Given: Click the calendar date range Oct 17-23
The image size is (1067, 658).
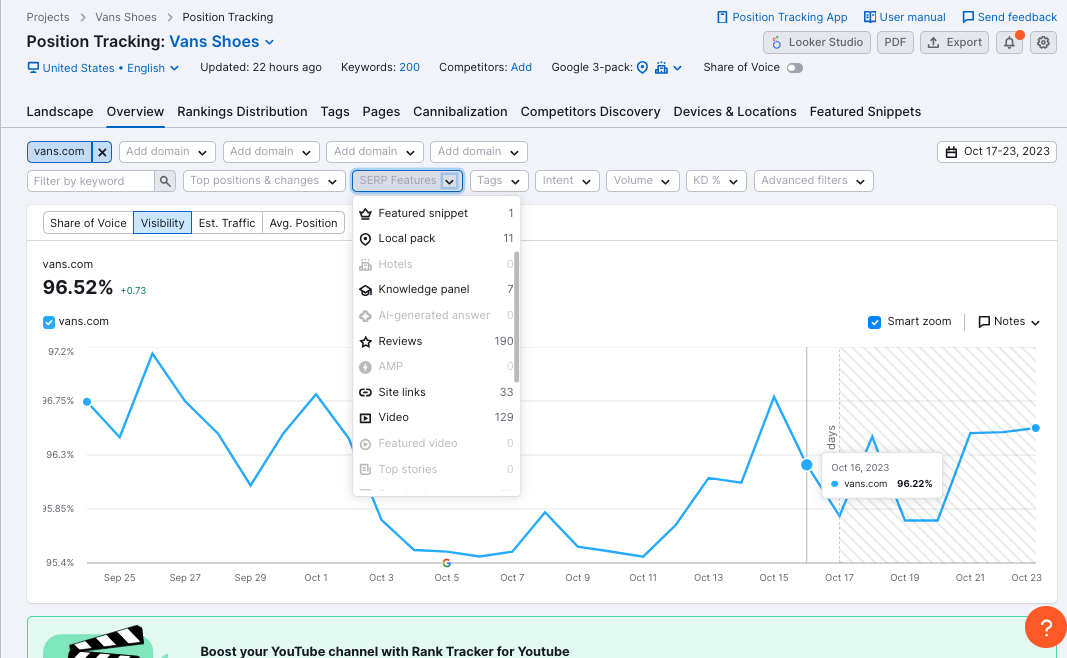Looking at the screenshot, I should tap(996, 152).
